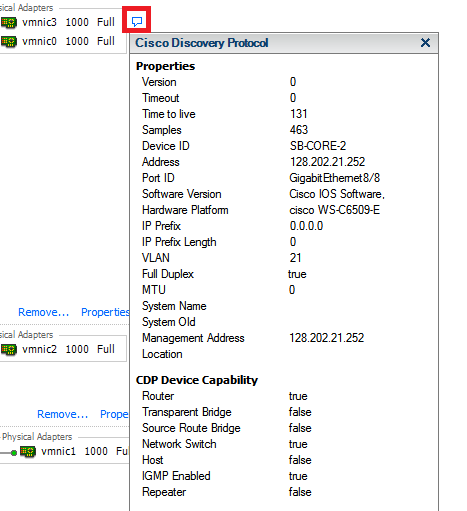The image size is (467, 511).
Task: Select the vmnic1 adapter name
Action: coord(58,451)
